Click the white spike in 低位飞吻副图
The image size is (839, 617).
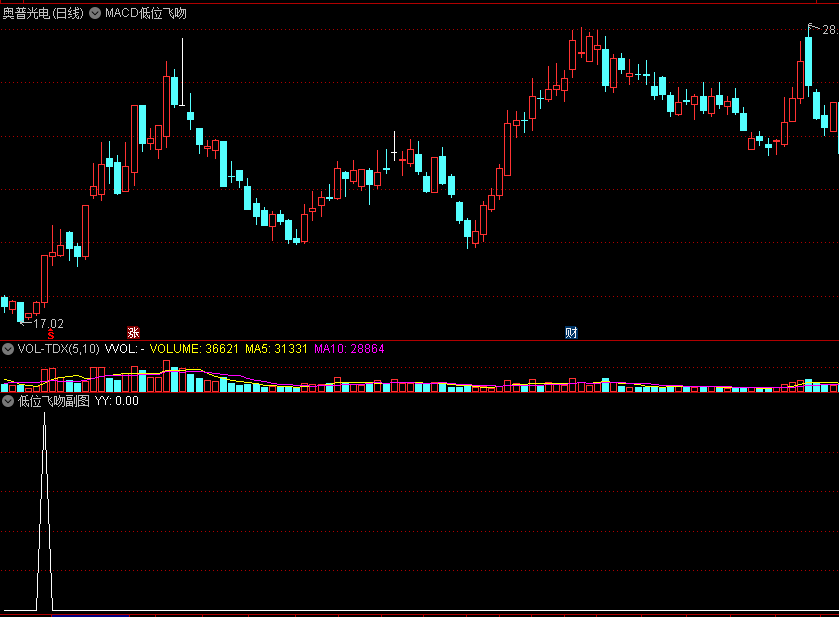pos(44,511)
